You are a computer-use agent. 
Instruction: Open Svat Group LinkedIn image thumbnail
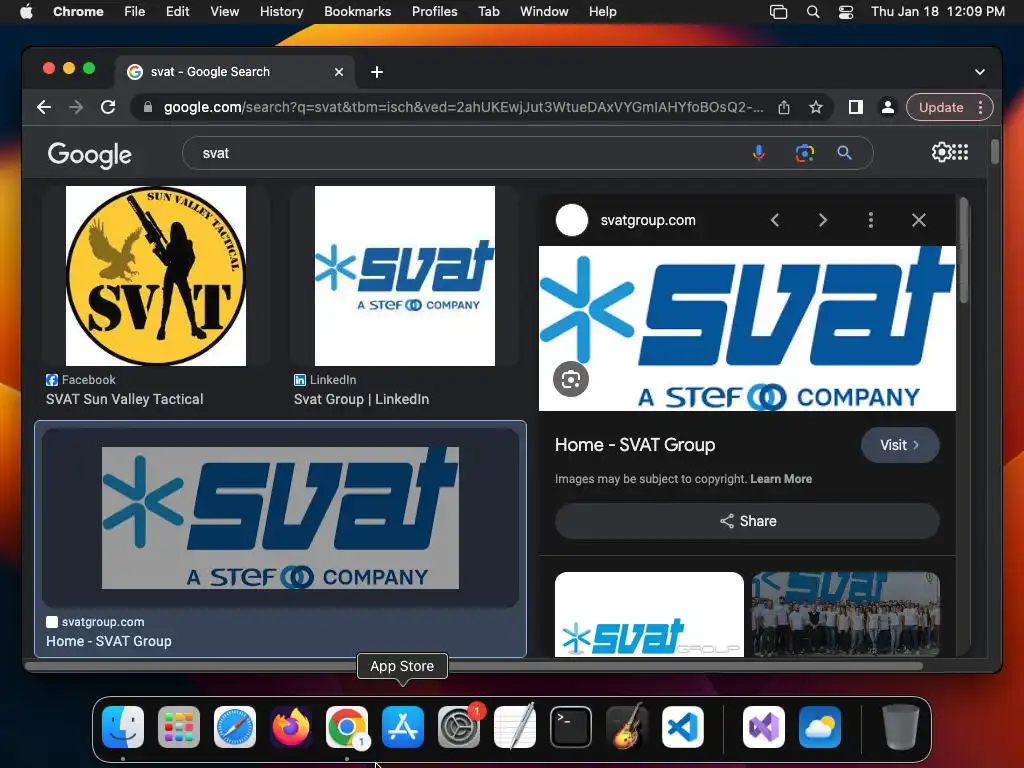(405, 276)
